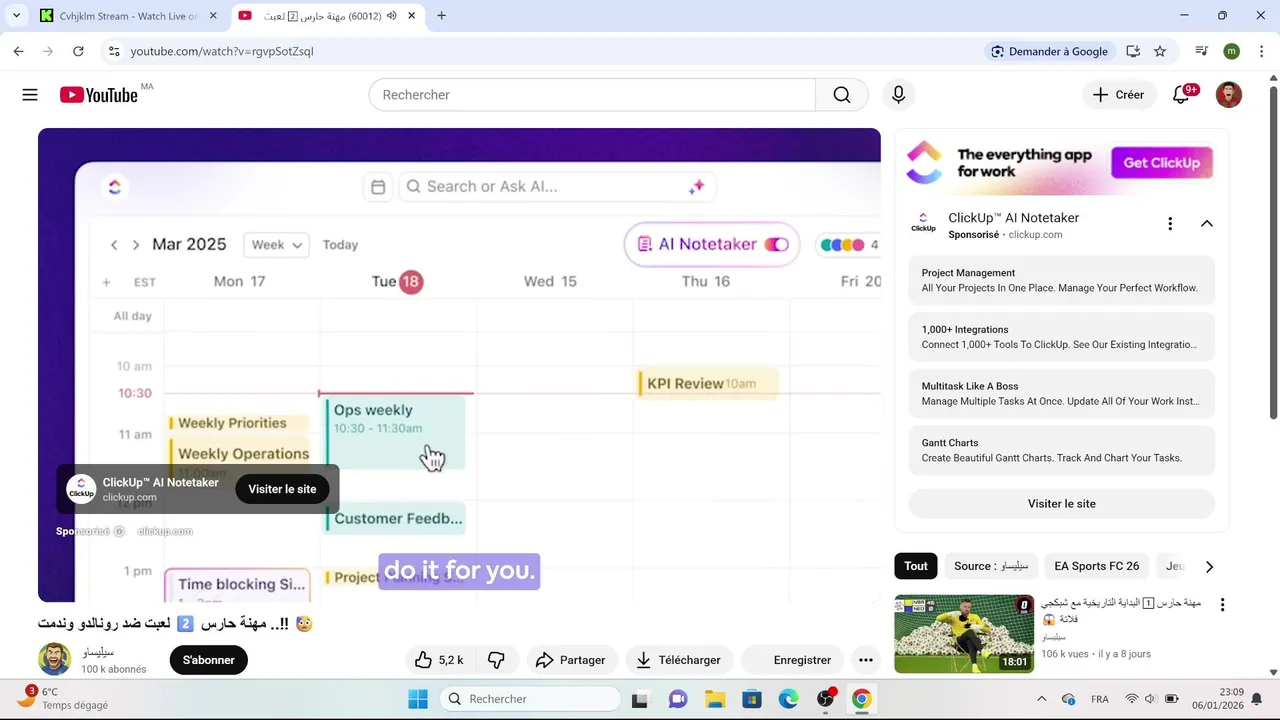Open the FRA language indicator
The image size is (1280, 720).
point(1099,699)
